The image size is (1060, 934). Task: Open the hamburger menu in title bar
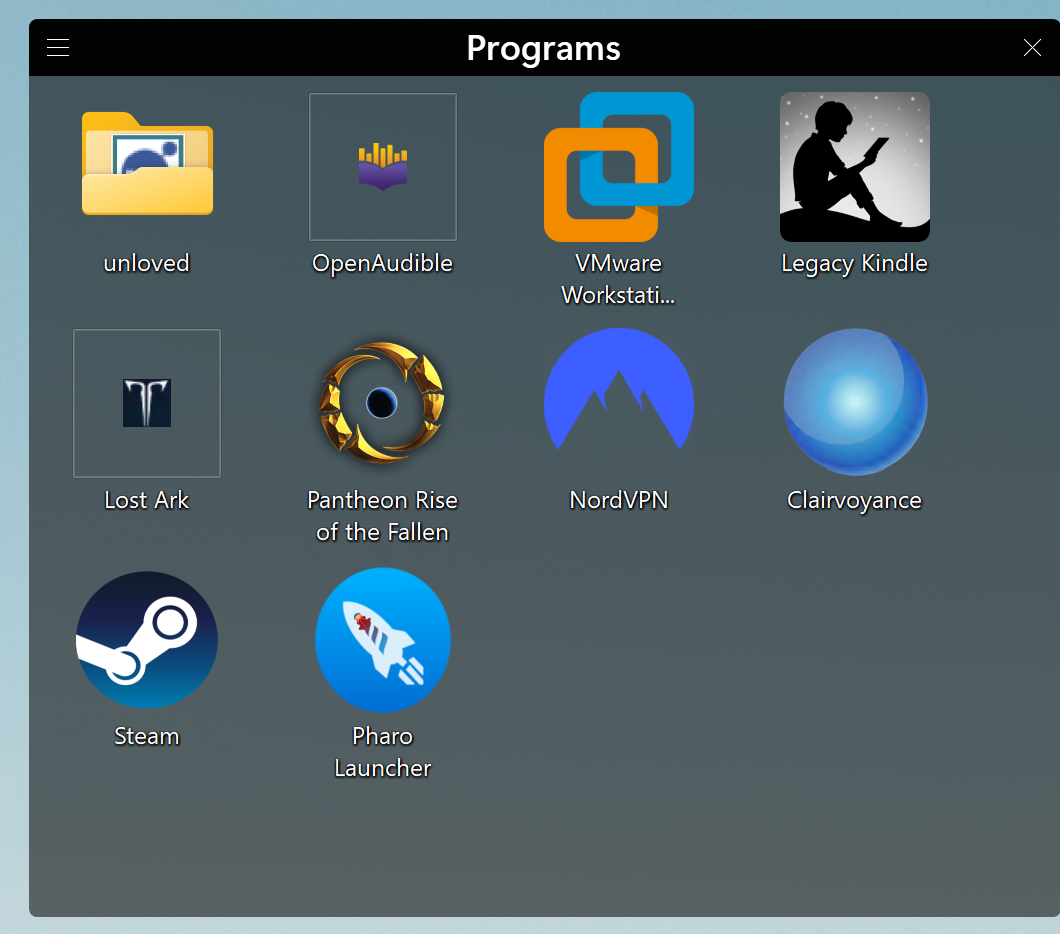tap(58, 48)
